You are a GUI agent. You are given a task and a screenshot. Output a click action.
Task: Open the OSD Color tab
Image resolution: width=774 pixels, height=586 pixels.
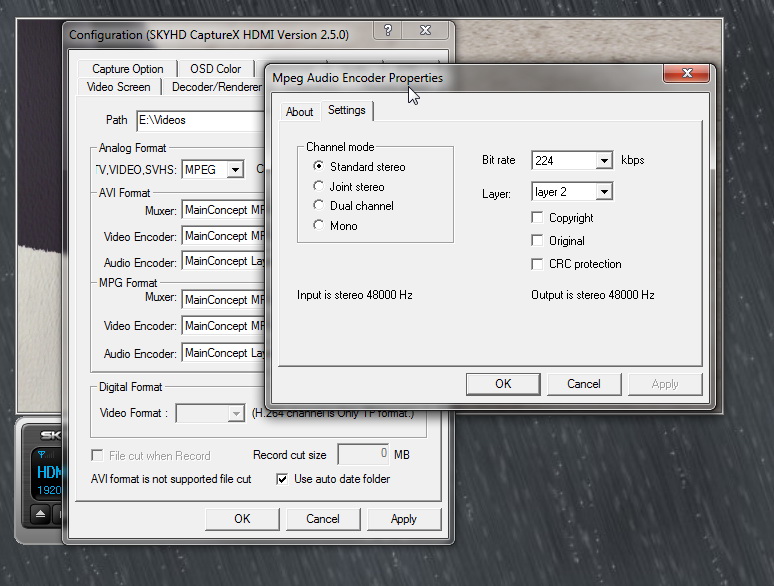coord(215,69)
